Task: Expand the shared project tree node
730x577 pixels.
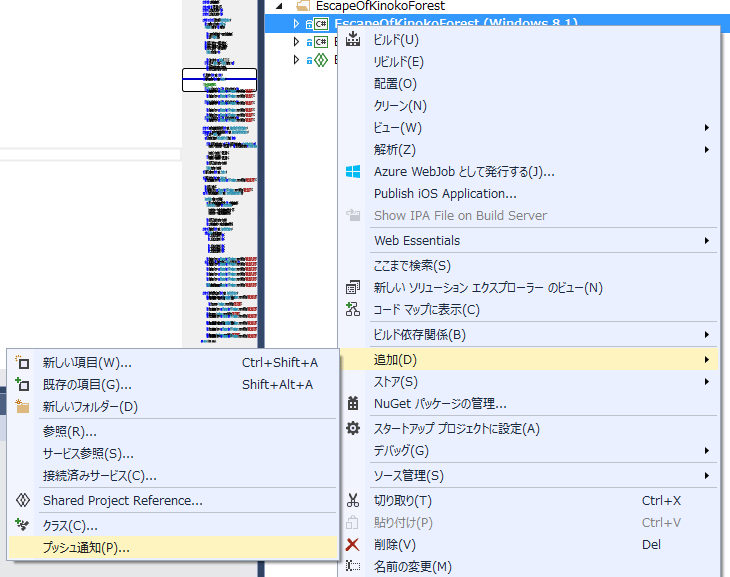Action: (296, 60)
